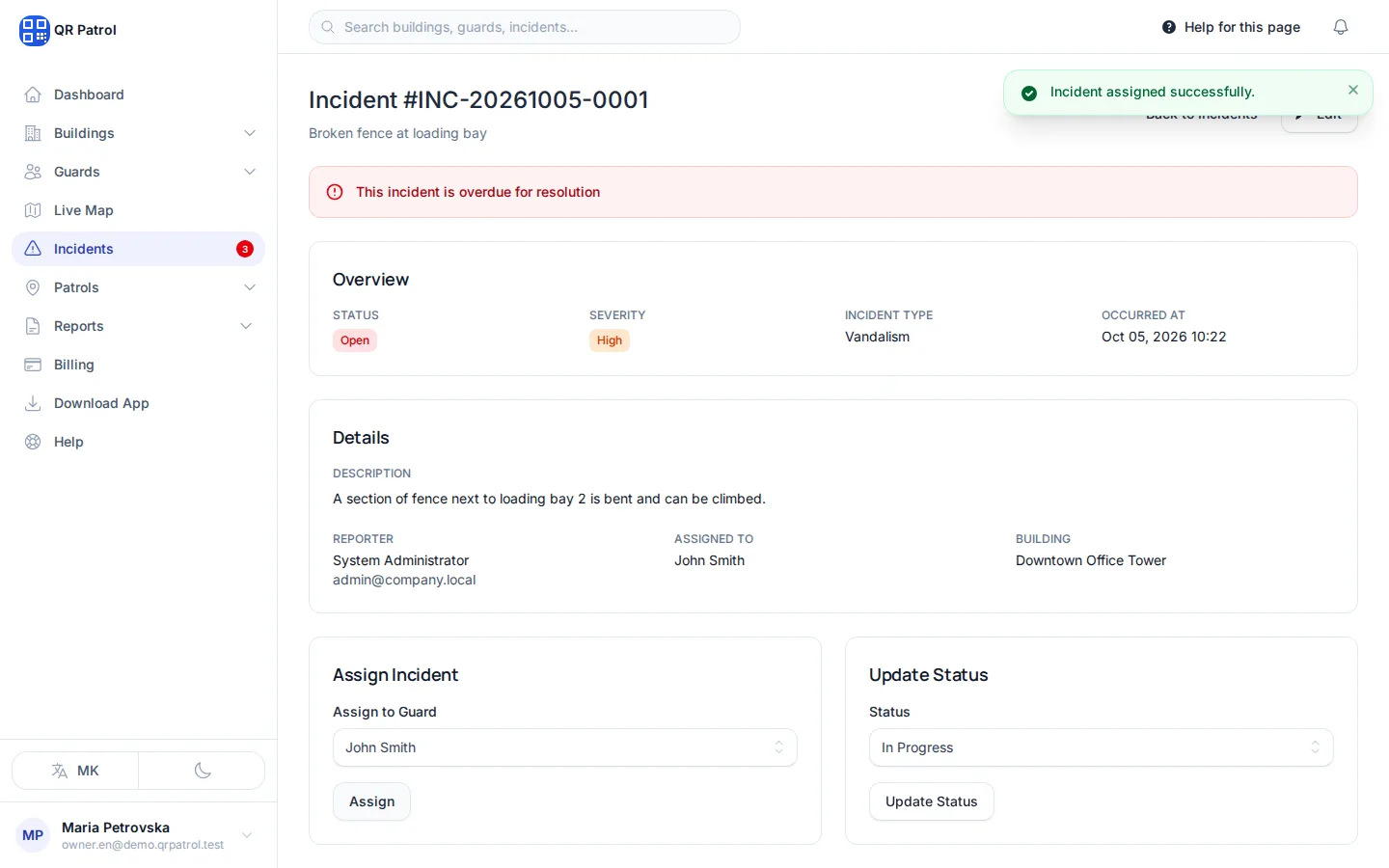Click the Download App arrow icon
The image size is (1389, 868).
[x=33, y=403]
